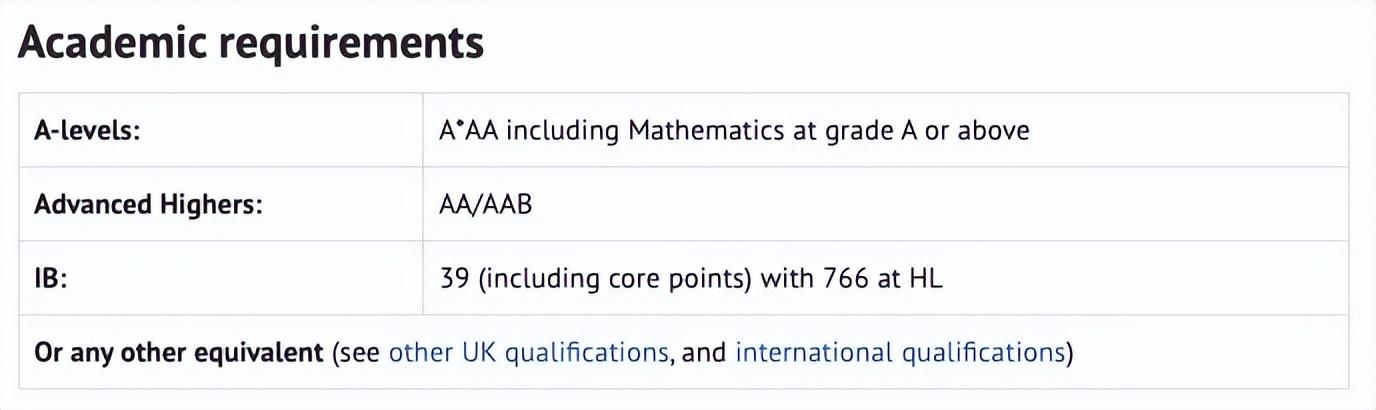Select the IB row label
Image resolution: width=1376 pixels, height=410 pixels.
[x=50, y=279]
